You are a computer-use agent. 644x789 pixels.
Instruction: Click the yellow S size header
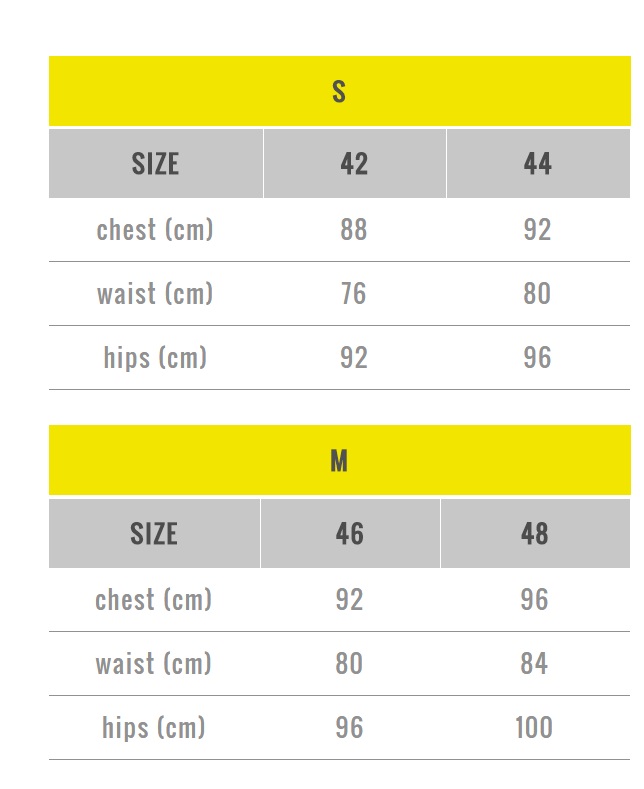coord(339,92)
